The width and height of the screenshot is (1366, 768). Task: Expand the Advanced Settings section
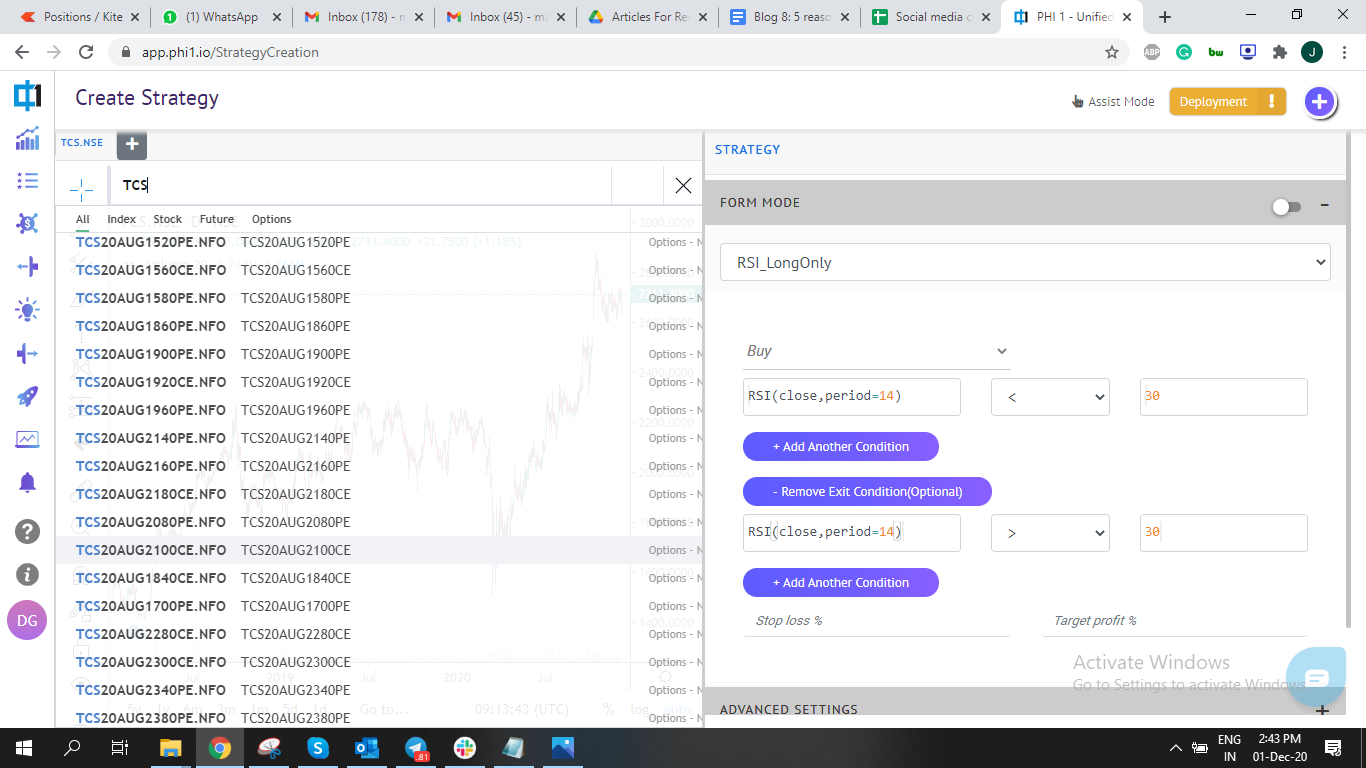(x=1322, y=710)
